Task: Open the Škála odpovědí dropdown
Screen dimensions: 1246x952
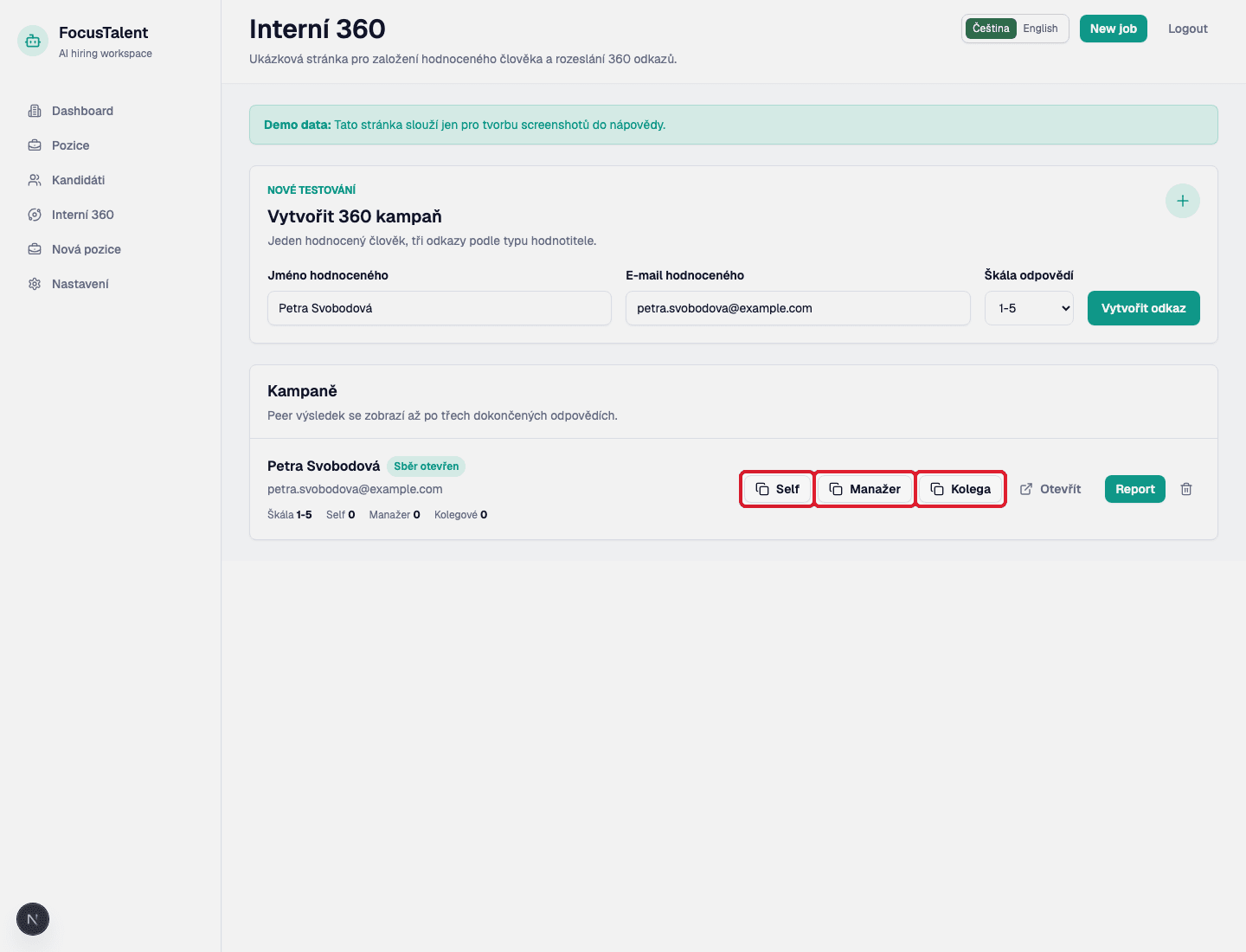Action: coord(1029,308)
